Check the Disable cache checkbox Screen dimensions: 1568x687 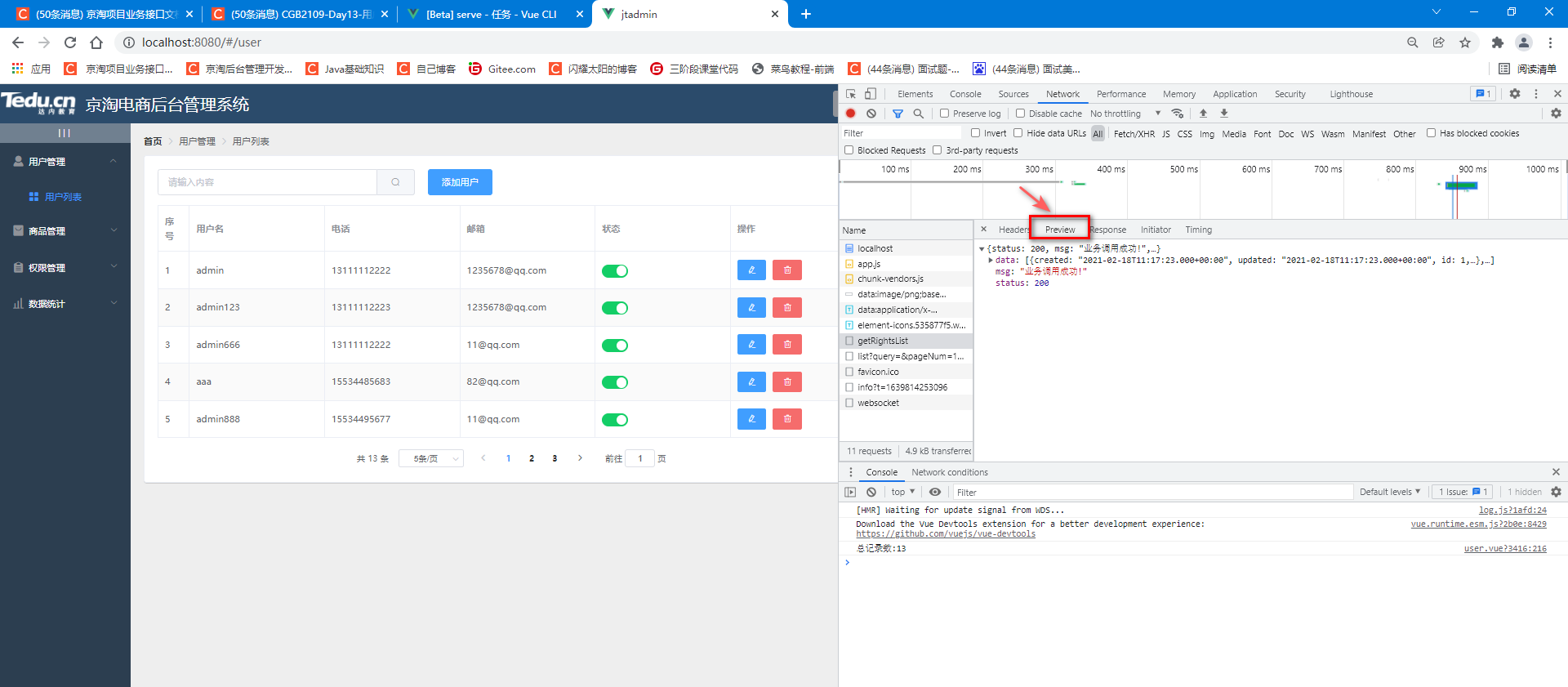(x=1020, y=114)
